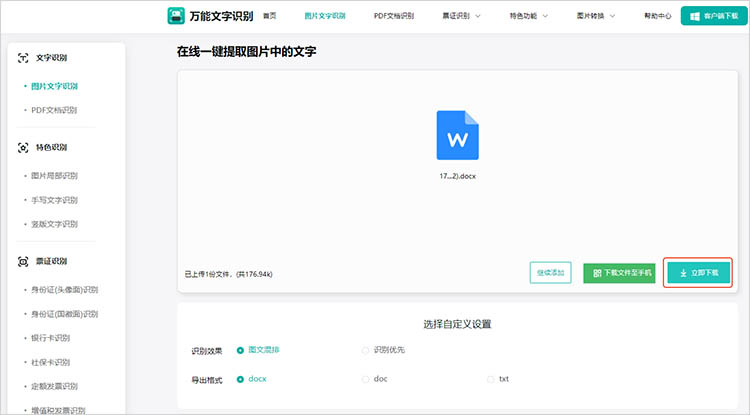Click the 选择自定义设置 heading
750x415 pixels.
click(x=457, y=324)
